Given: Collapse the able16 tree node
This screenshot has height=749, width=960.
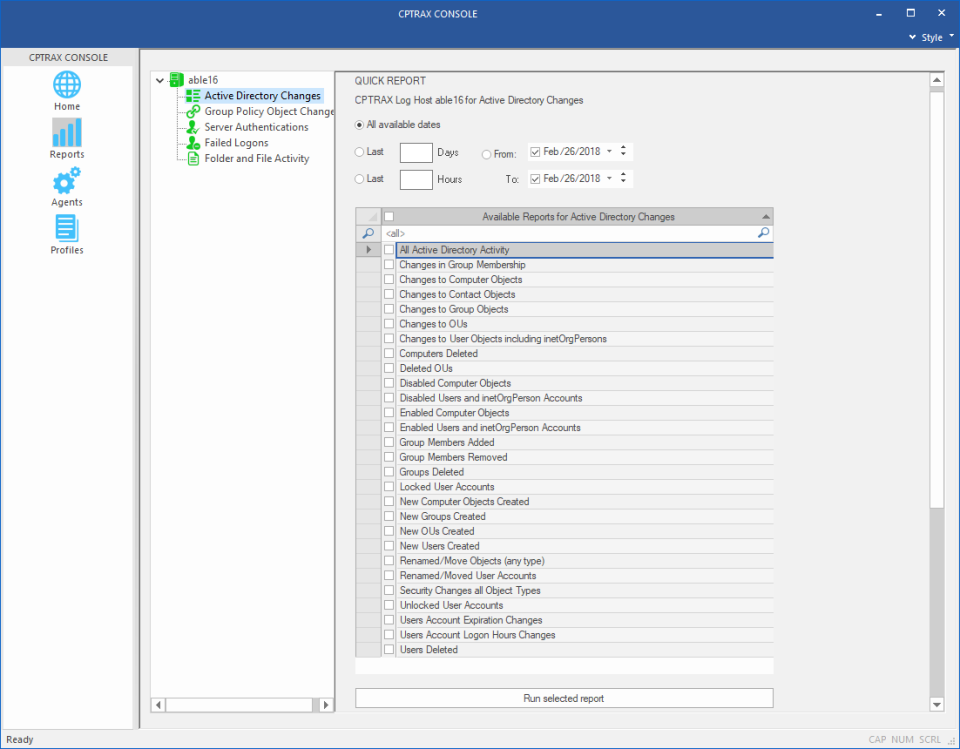Looking at the screenshot, I should [x=160, y=79].
